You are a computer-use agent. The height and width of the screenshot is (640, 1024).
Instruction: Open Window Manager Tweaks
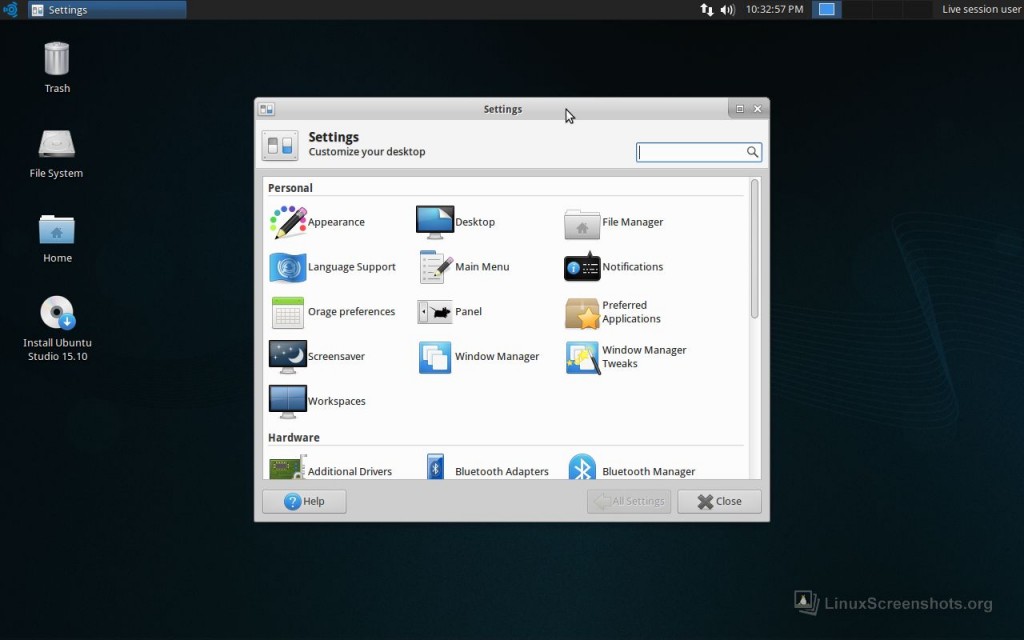(582, 357)
